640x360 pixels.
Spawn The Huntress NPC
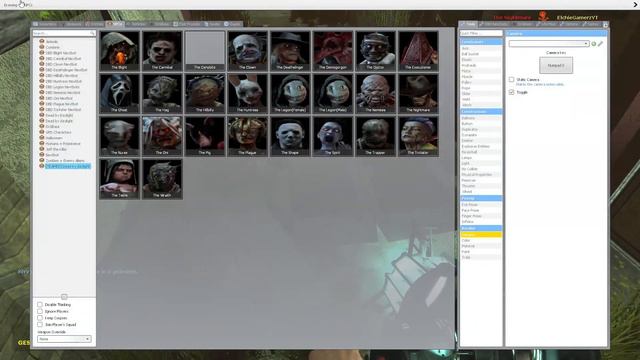coord(247,93)
